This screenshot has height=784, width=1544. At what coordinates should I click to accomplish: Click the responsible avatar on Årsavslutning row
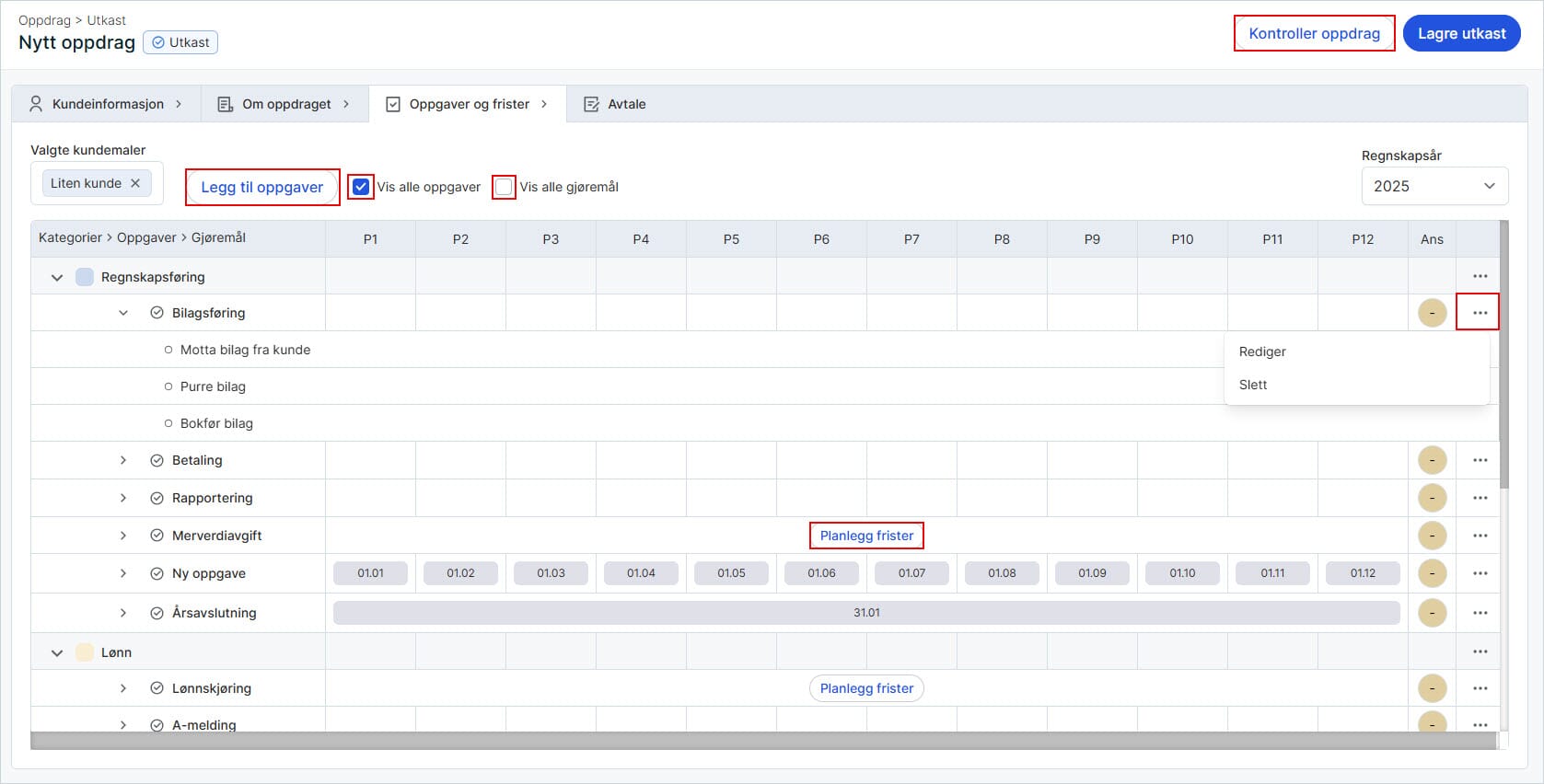pos(1431,613)
